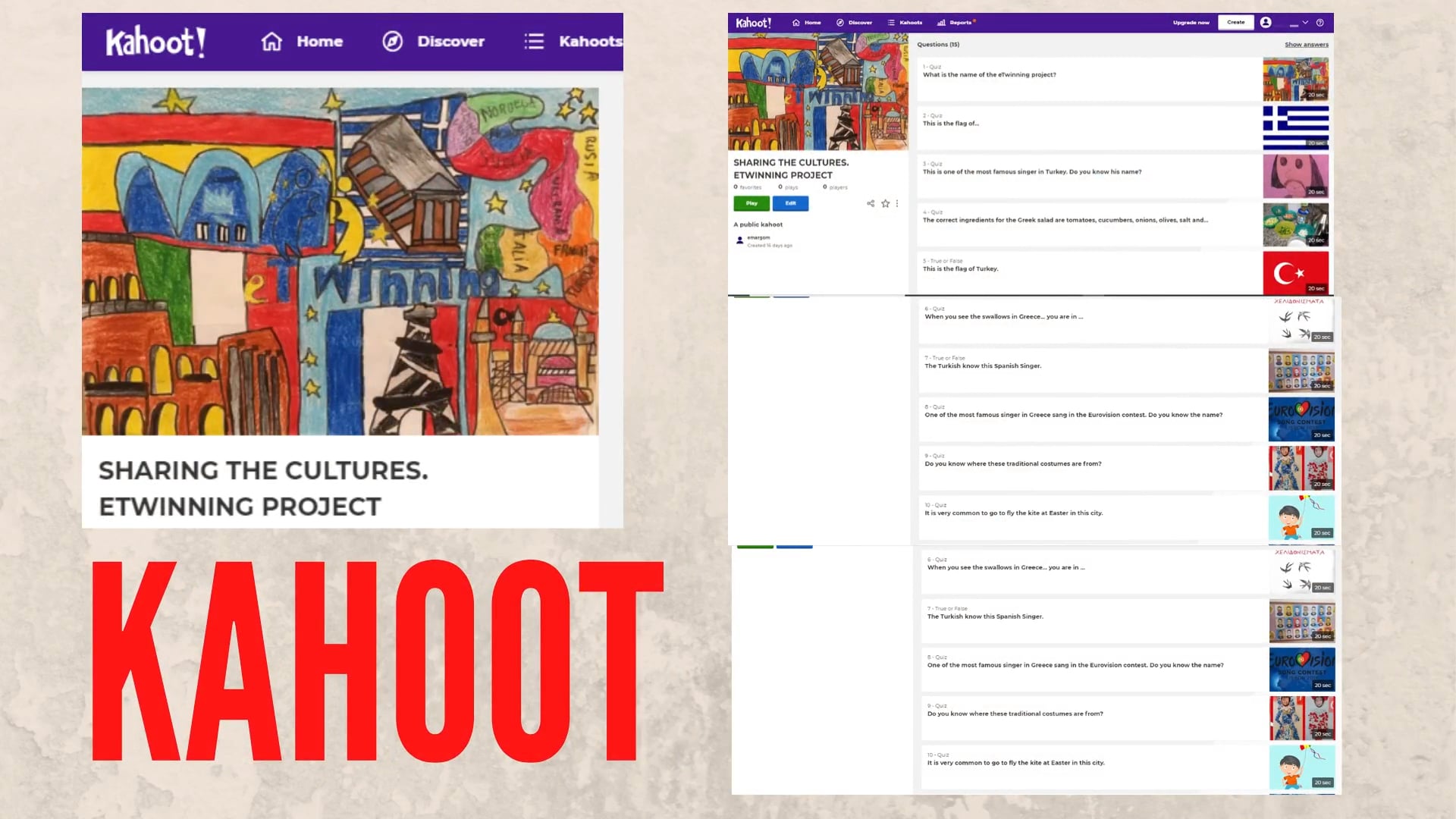Click the profile avatar icon in the top bar
The width and height of the screenshot is (1456, 819).
pos(1266,23)
